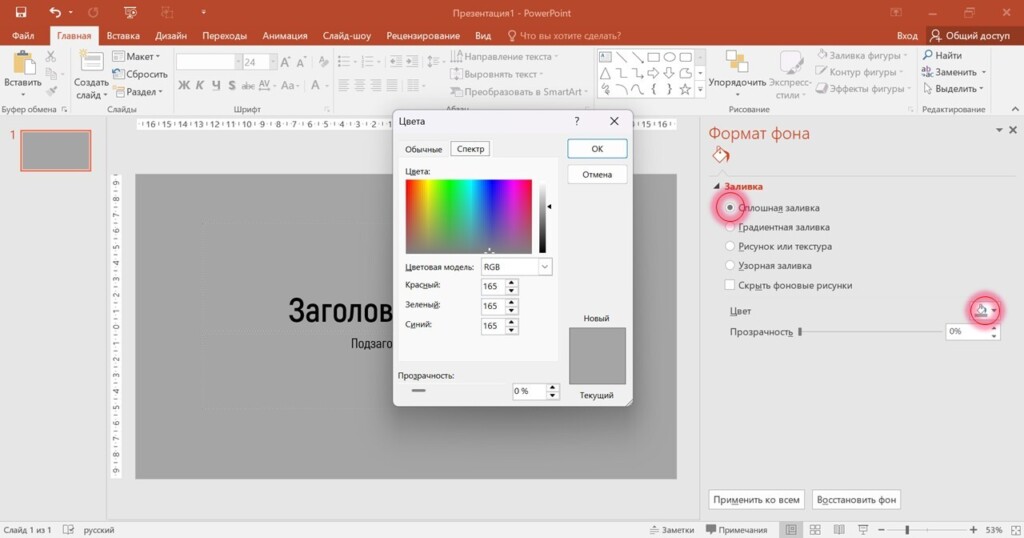
Task: Select Рисунок или текстура fill option
Action: (x=730, y=246)
